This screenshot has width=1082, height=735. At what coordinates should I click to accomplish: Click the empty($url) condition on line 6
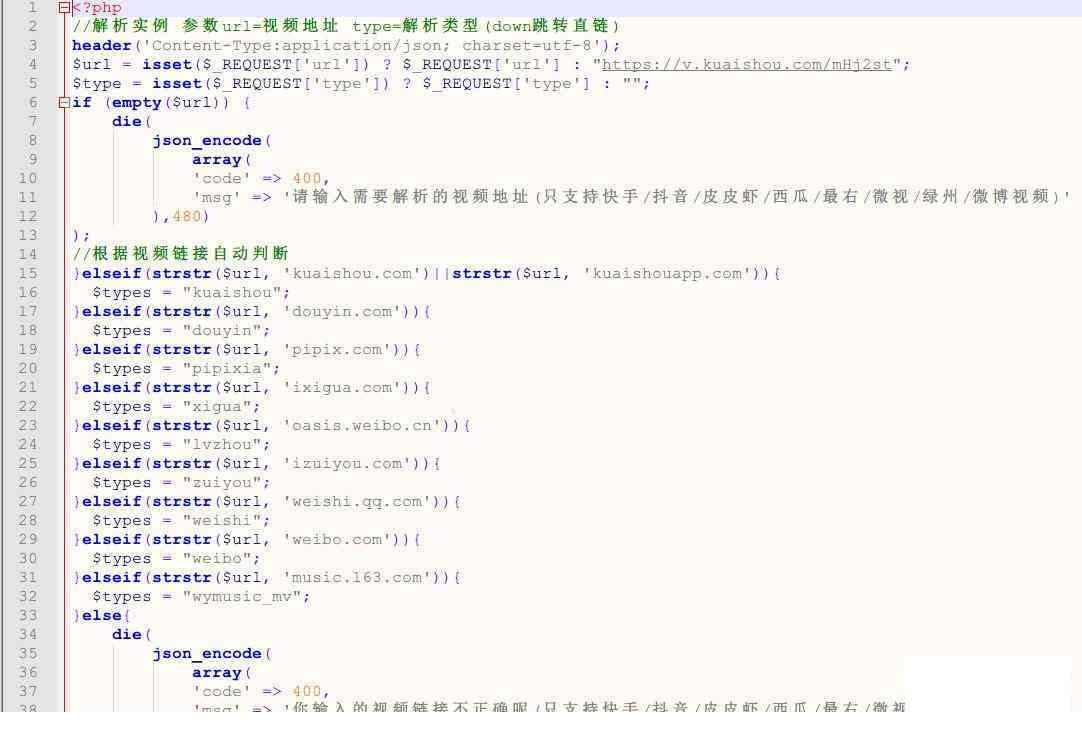coord(167,103)
